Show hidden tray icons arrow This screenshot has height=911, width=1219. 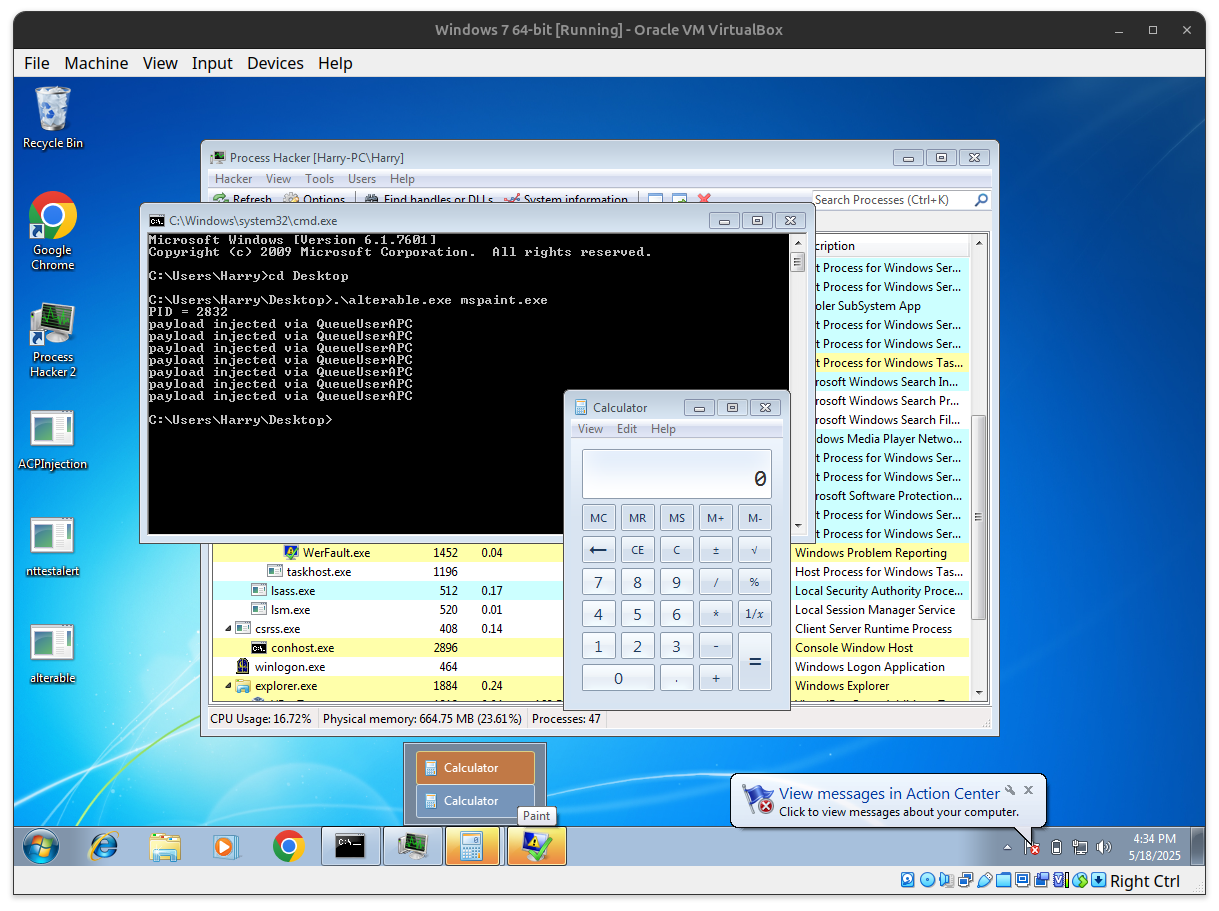pyautogui.click(x=1007, y=847)
